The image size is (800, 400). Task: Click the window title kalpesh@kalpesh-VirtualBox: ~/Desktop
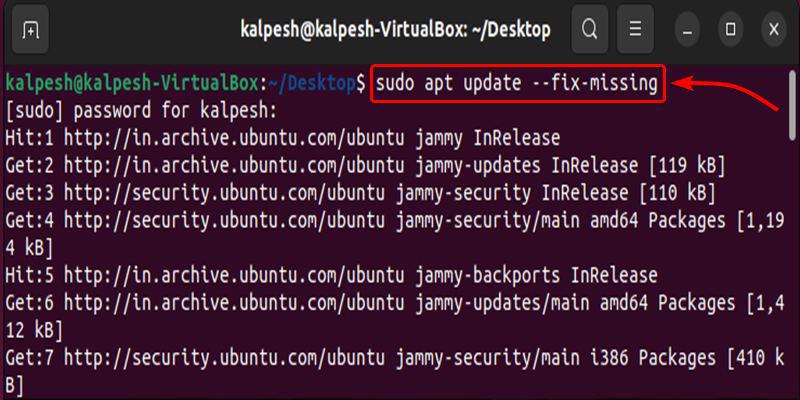pyautogui.click(x=395, y=29)
